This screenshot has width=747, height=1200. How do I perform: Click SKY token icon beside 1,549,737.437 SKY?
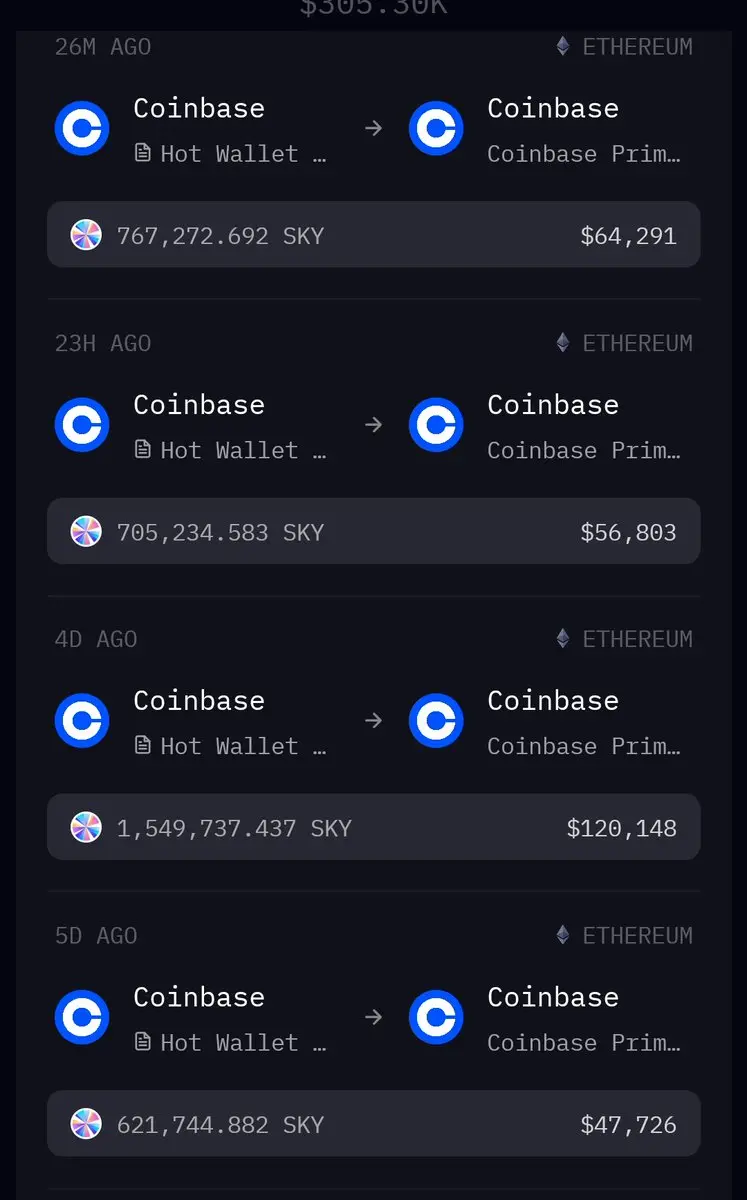(x=86, y=827)
